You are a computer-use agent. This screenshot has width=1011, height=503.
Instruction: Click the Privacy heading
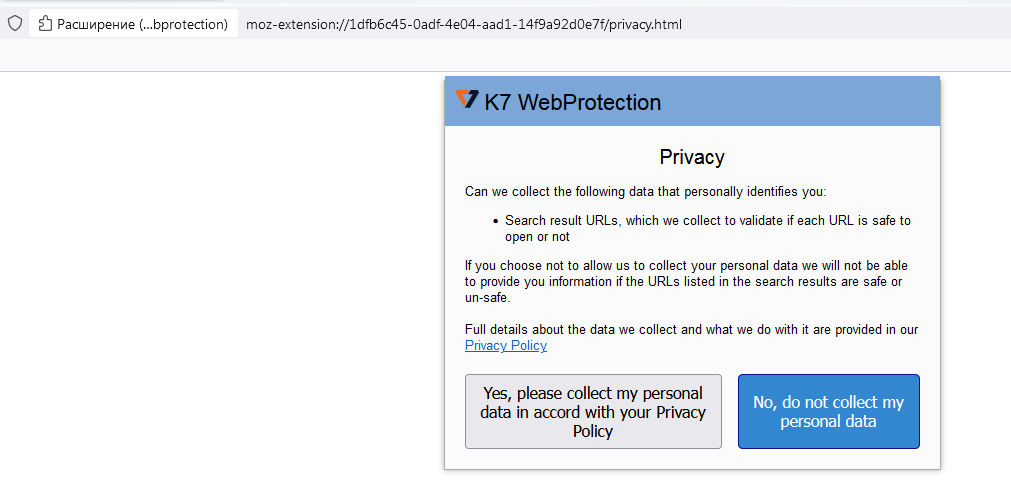click(692, 157)
